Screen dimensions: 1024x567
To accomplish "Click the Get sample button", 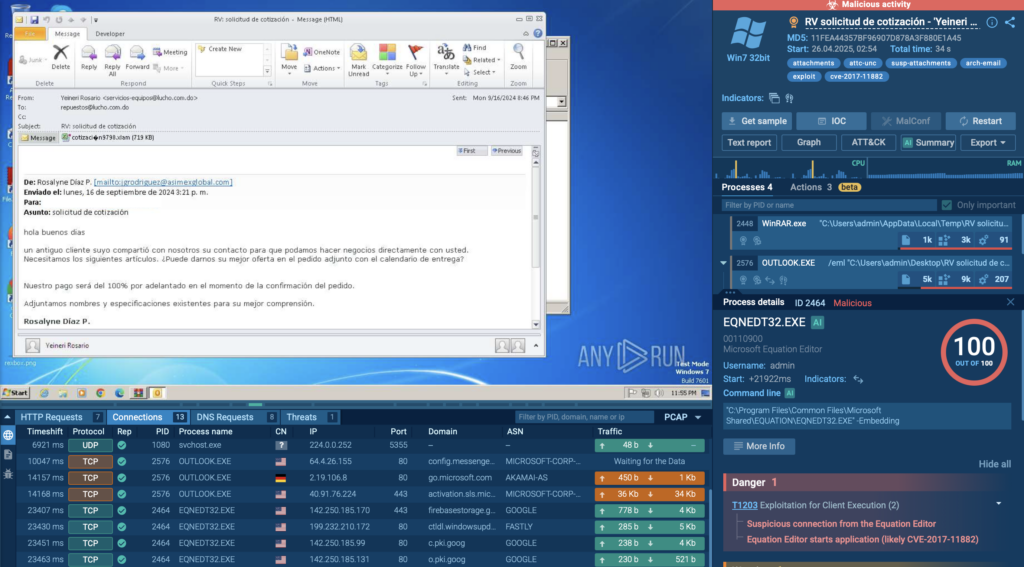I will pos(756,121).
